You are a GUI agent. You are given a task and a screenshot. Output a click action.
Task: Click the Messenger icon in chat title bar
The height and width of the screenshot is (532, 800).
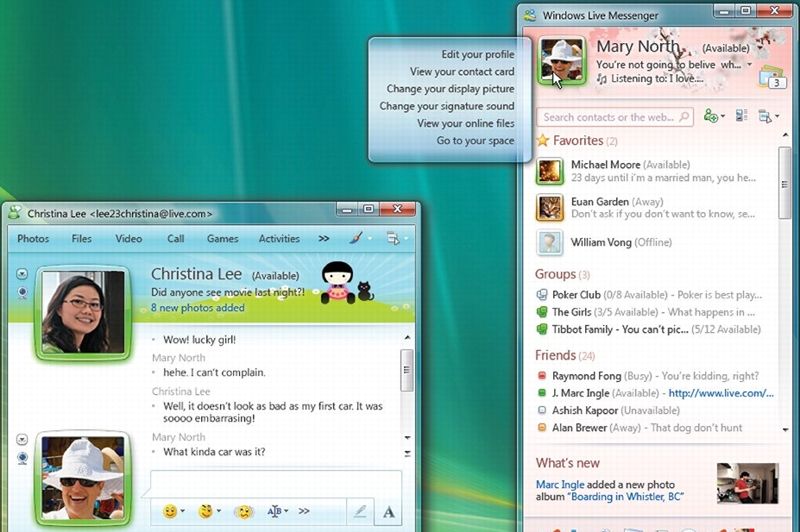tap(15, 213)
